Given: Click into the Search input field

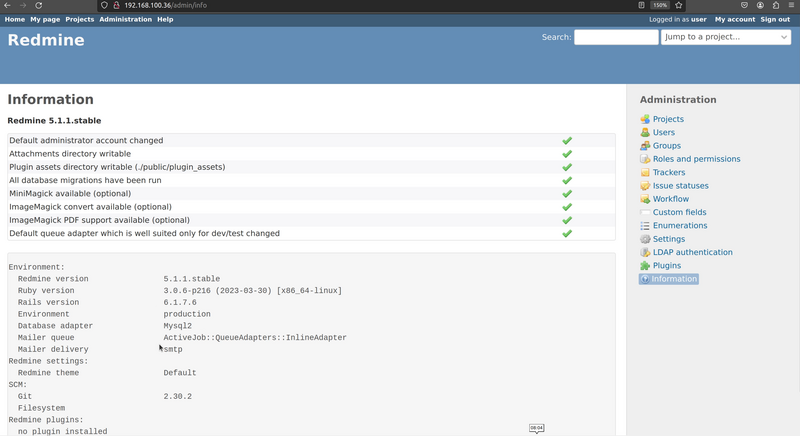Looking at the screenshot, I should coord(616,37).
